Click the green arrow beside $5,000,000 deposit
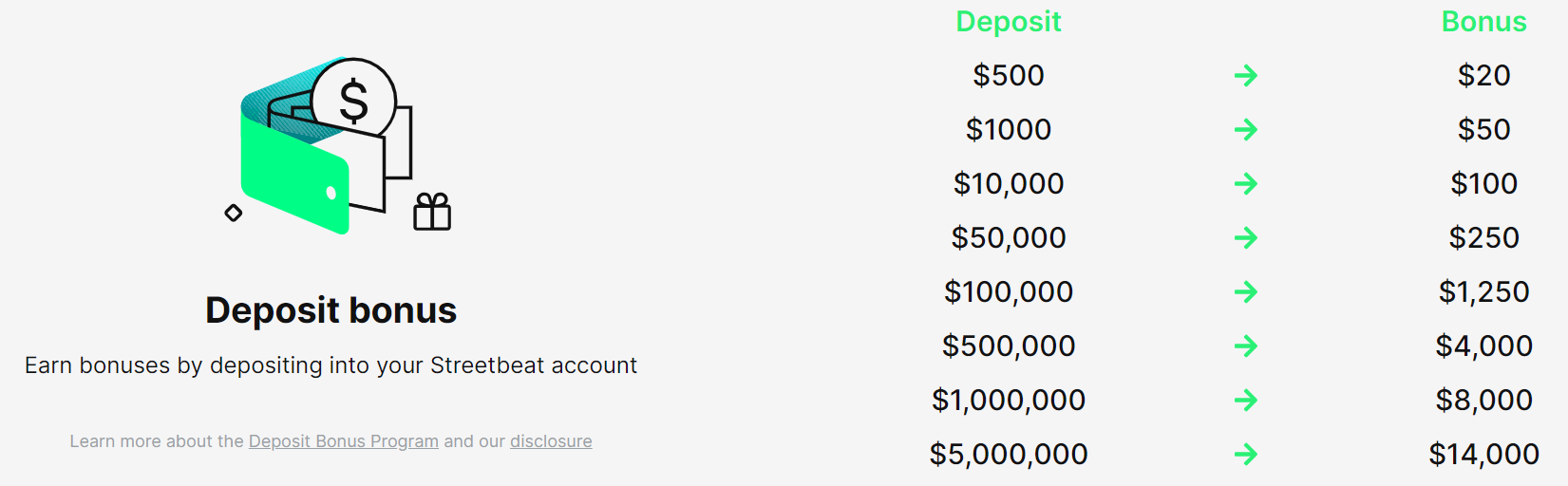Screen dimensions: 1568x486 pos(1246,454)
